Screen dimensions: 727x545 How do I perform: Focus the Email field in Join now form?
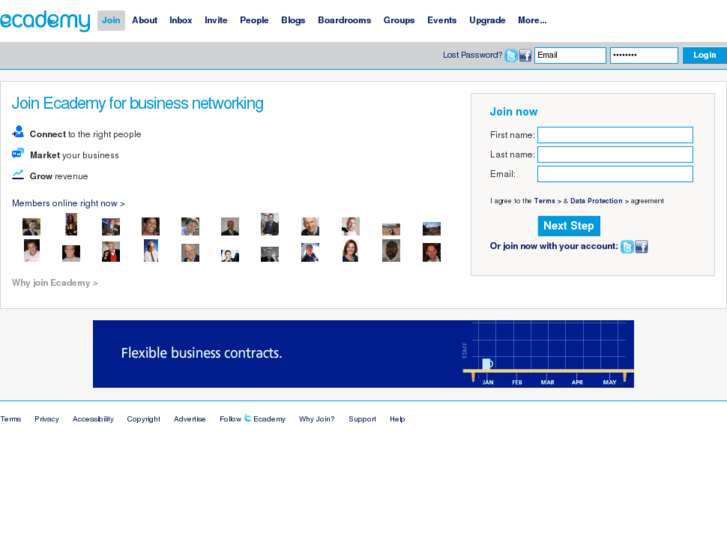(x=615, y=174)
